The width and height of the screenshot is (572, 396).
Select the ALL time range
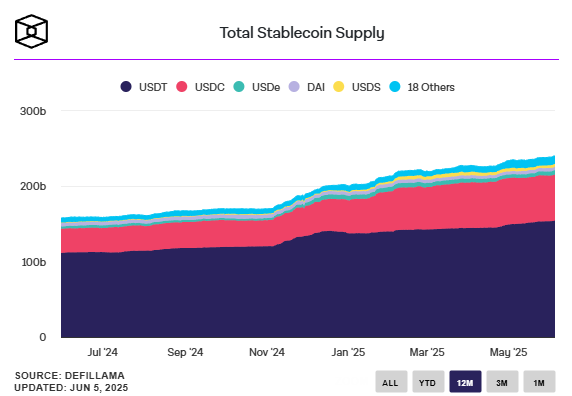click(391, 382)
